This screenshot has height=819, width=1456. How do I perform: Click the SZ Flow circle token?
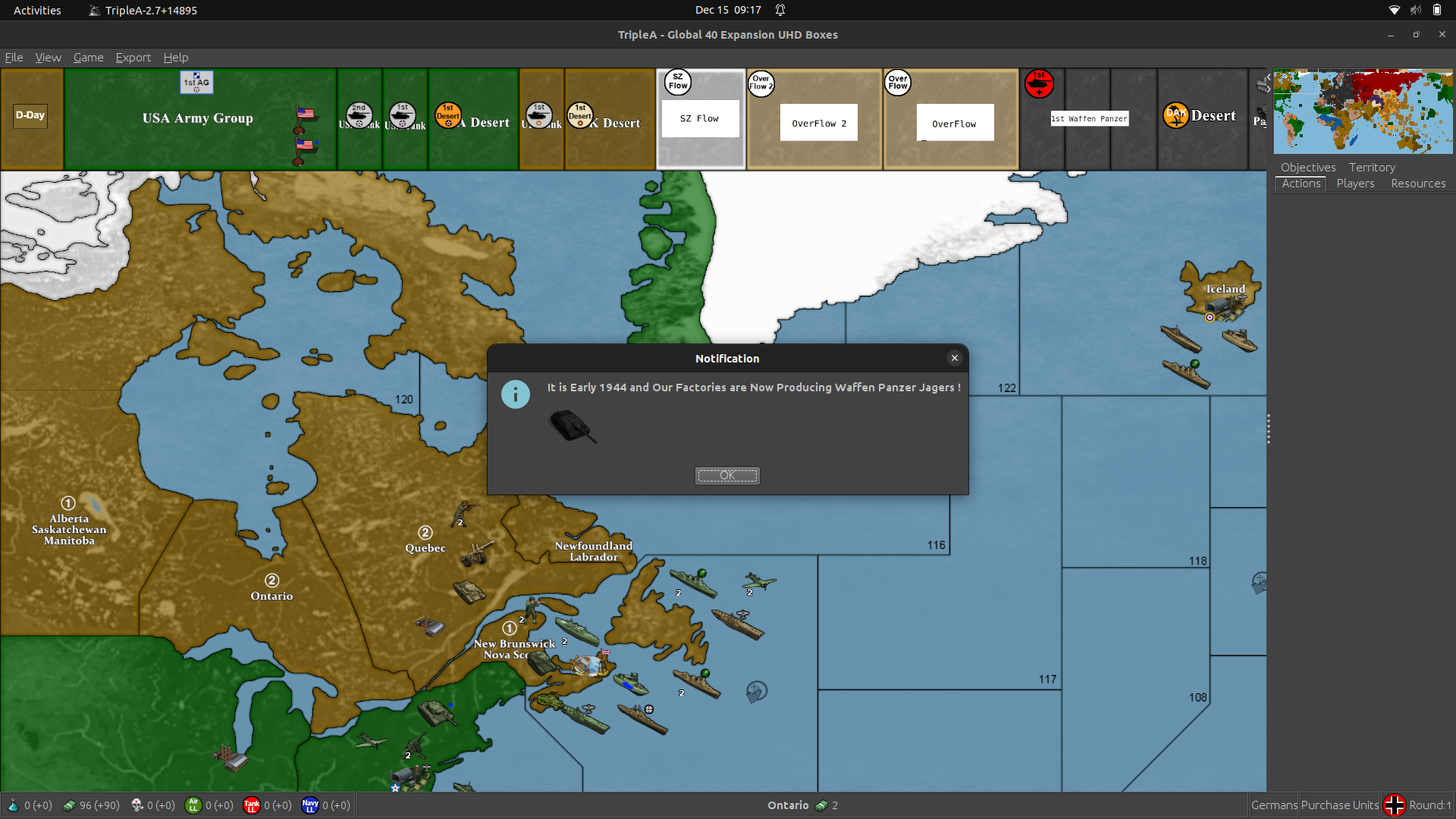[x=678, y=82]
